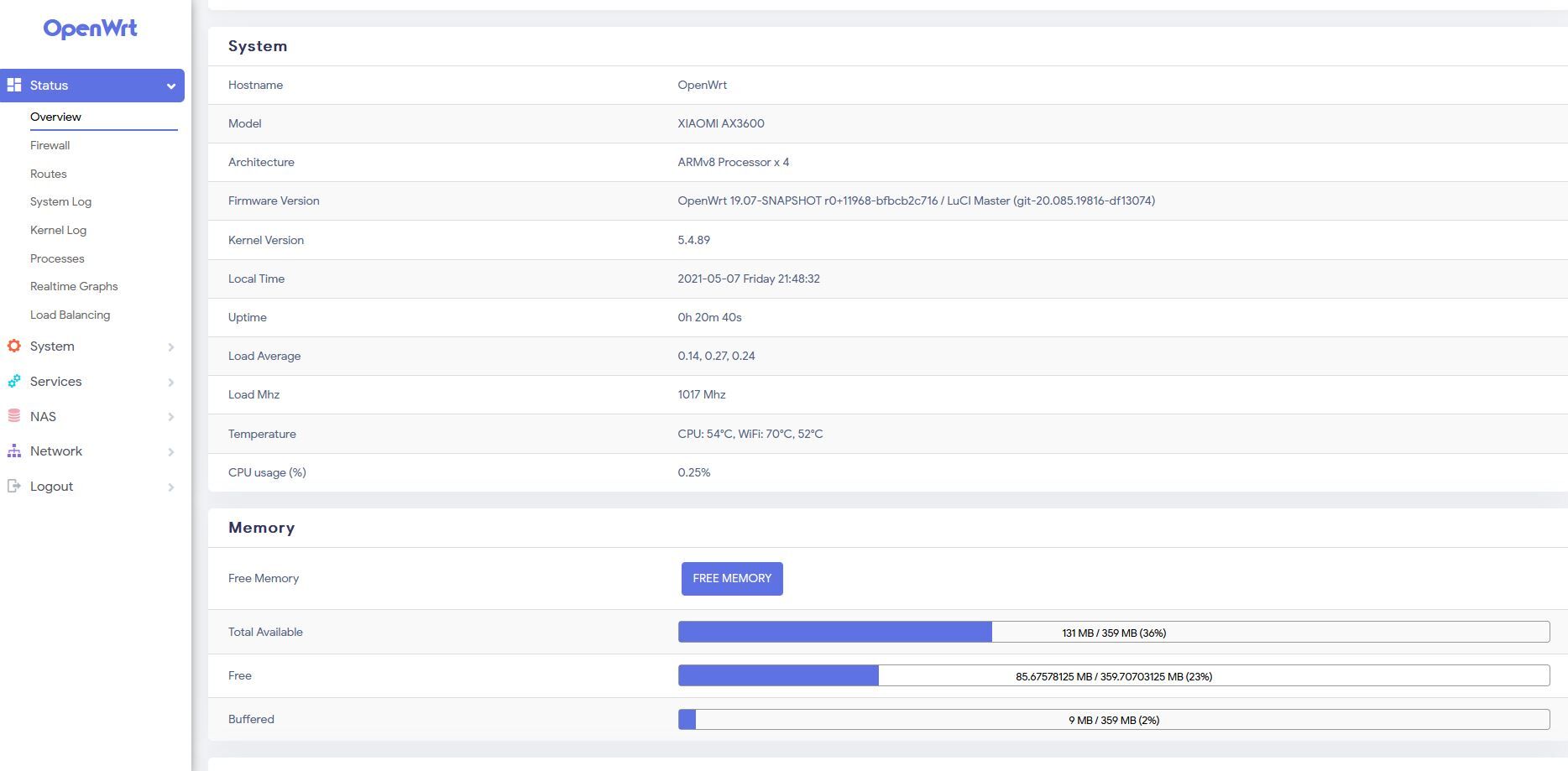Expand the System menu arrow

coord(171,346)
